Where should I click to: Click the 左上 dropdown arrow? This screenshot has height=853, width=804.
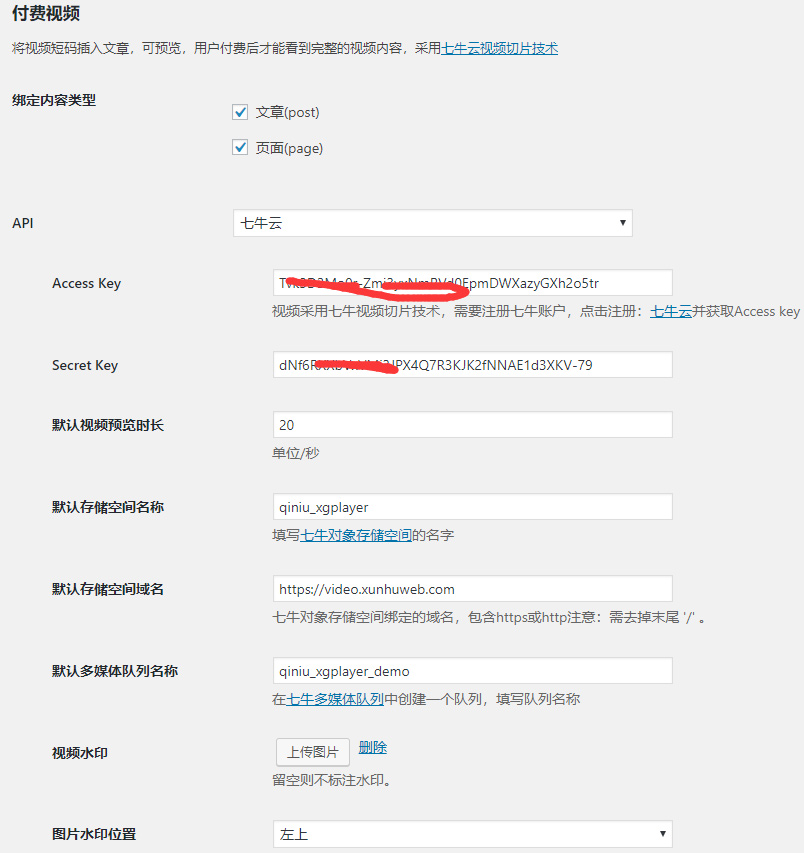662,833
